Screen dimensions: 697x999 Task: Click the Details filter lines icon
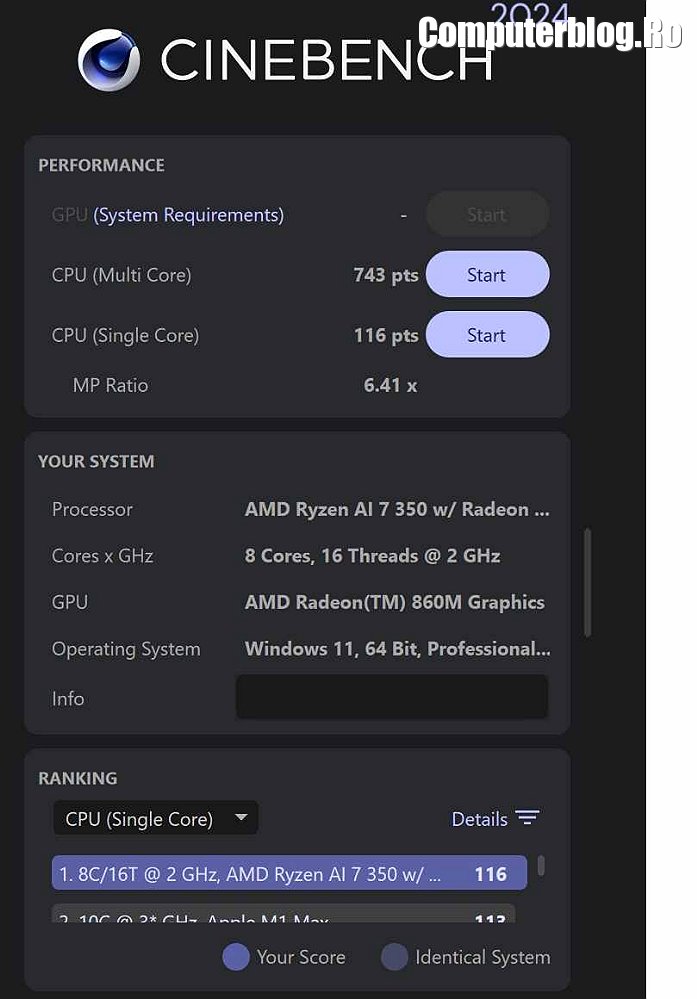528,818
